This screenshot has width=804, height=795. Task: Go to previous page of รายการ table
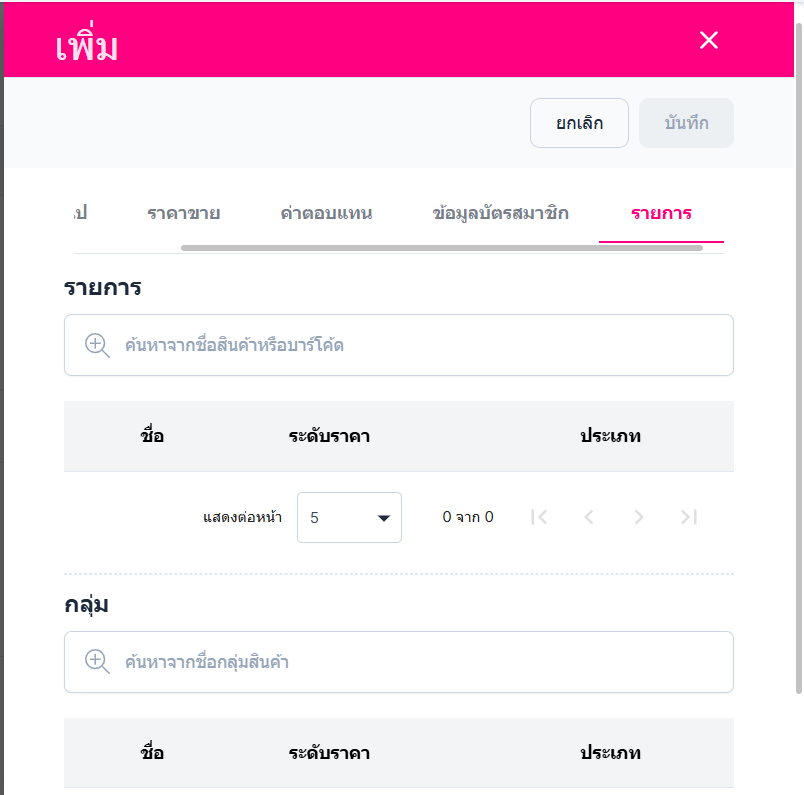pyautogui.click(x=589, y=517)
